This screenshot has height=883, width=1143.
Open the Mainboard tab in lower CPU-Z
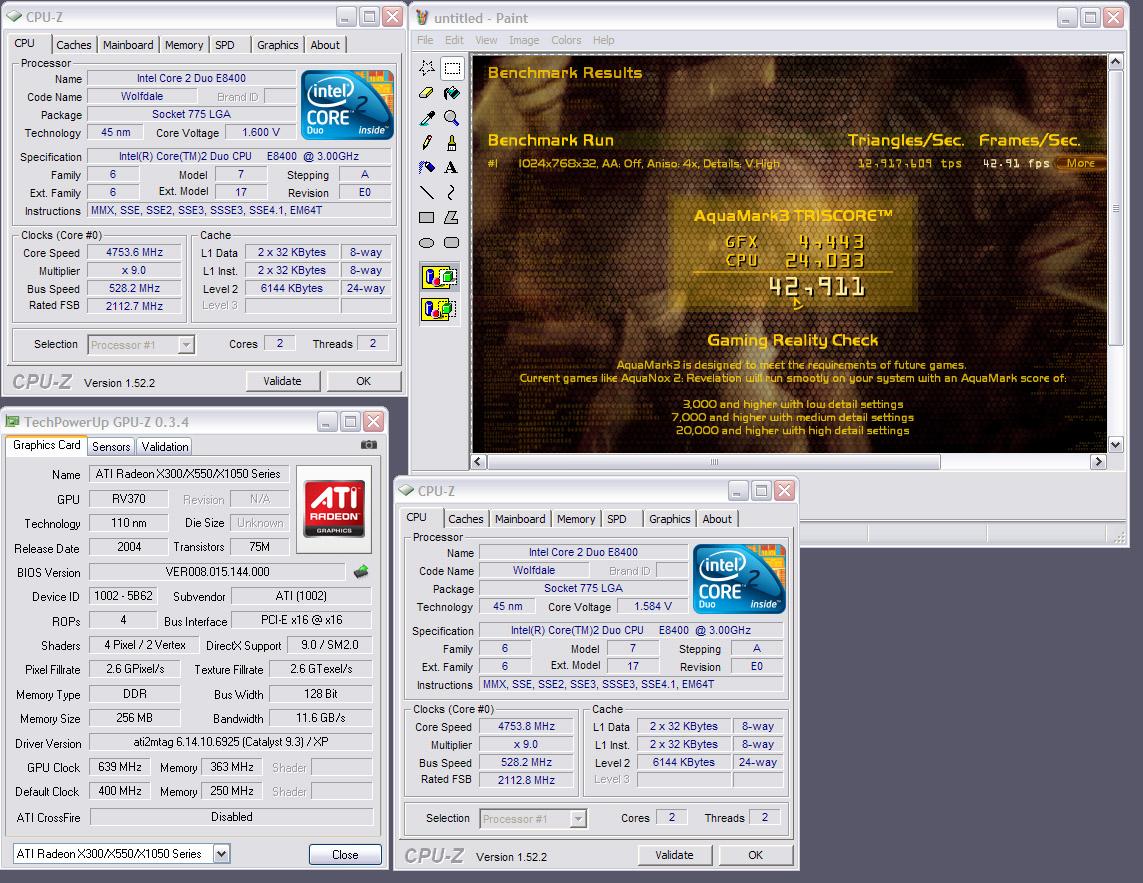coord(520,519)
